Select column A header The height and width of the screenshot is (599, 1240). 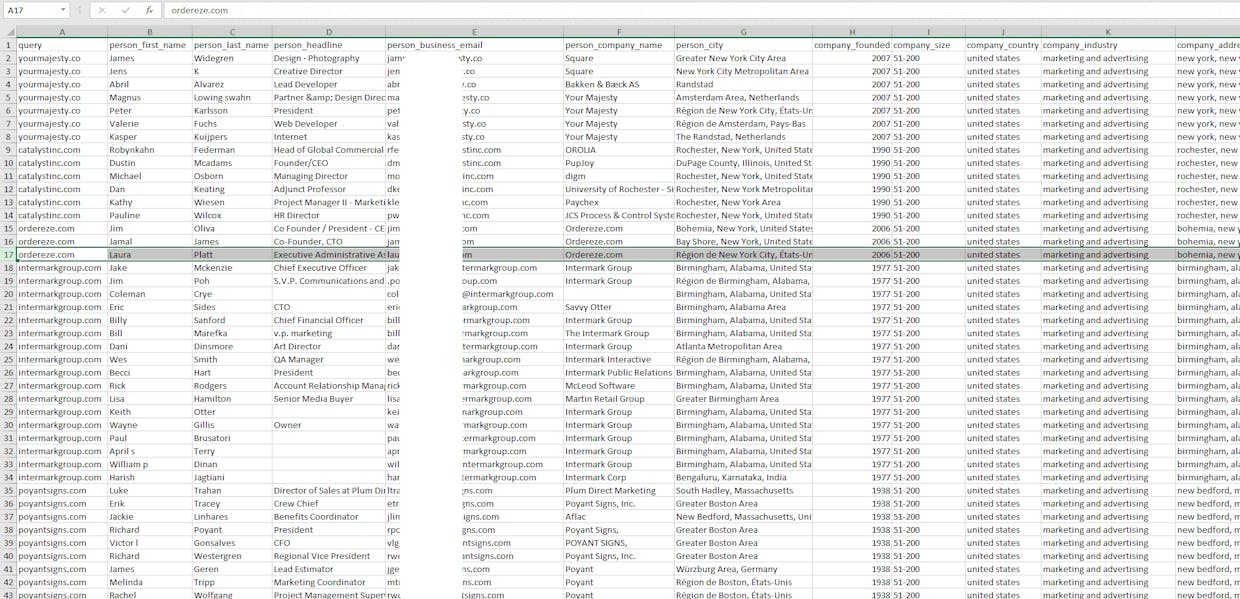(x=62, y=32)
